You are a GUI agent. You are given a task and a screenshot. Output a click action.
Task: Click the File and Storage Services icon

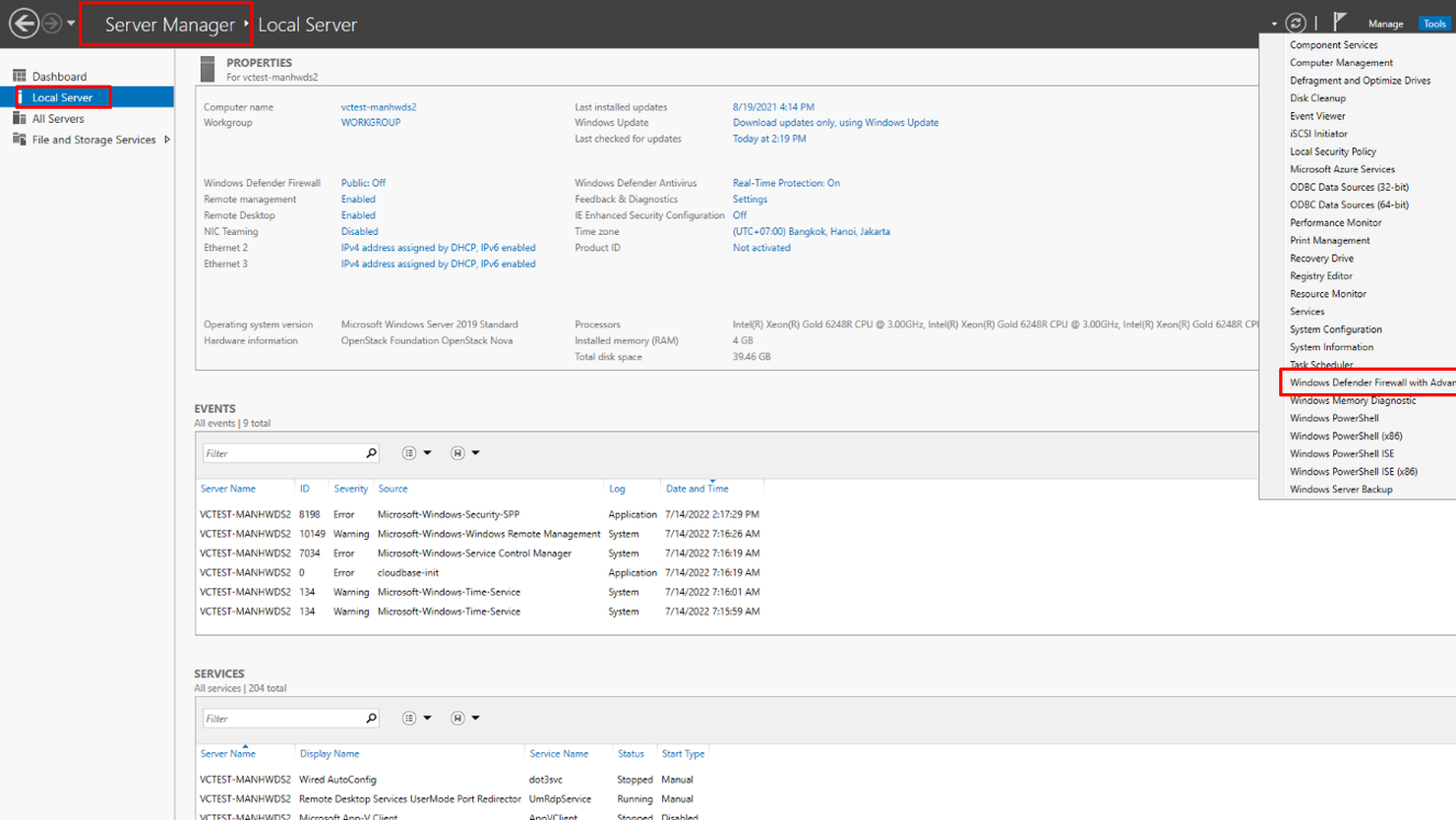click(x=20, y=140)
